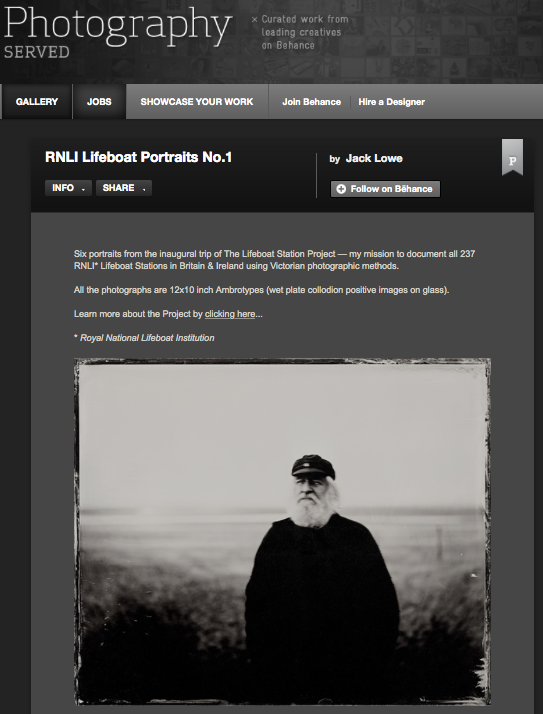Select SHOWCASE YOUR WORK menu item
The image size is (543, 714).
coord(197,102)
